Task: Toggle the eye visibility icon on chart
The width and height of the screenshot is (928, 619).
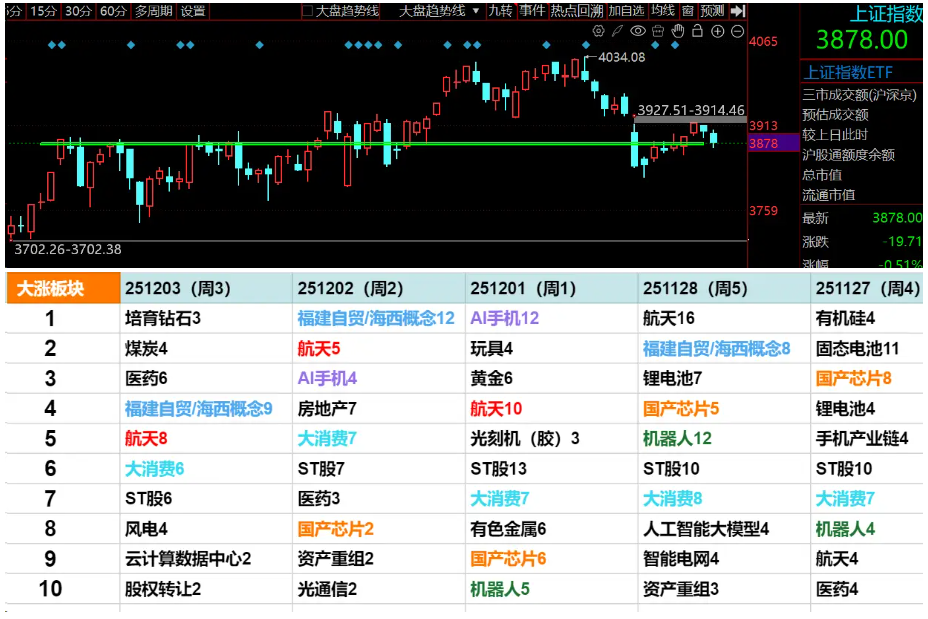Action: pyautogui.click(x=639, y=31)
